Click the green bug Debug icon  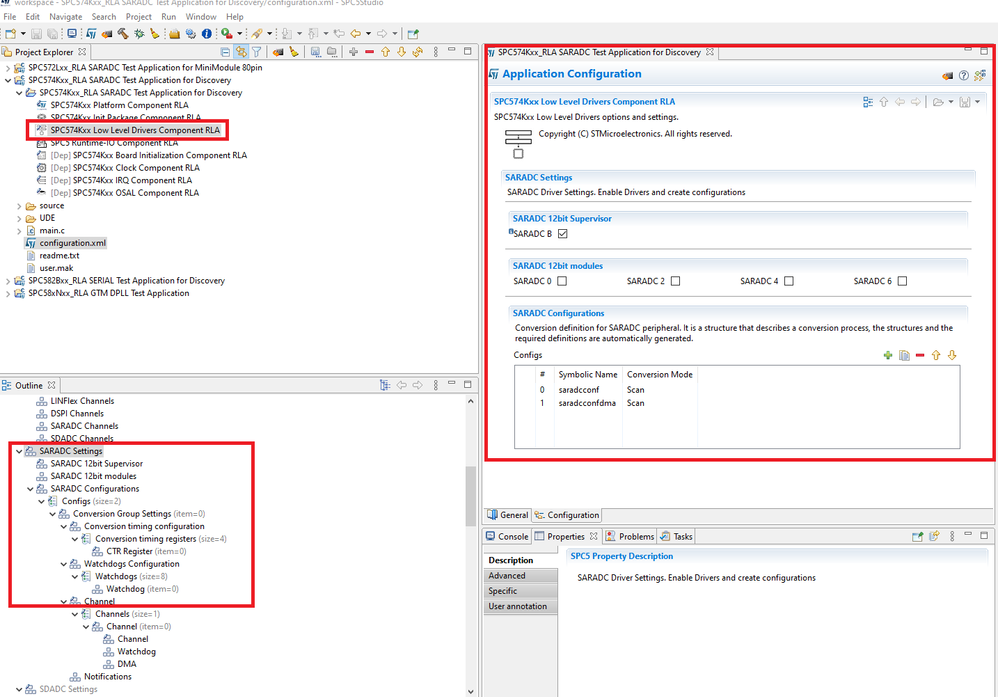pos(139,34)
